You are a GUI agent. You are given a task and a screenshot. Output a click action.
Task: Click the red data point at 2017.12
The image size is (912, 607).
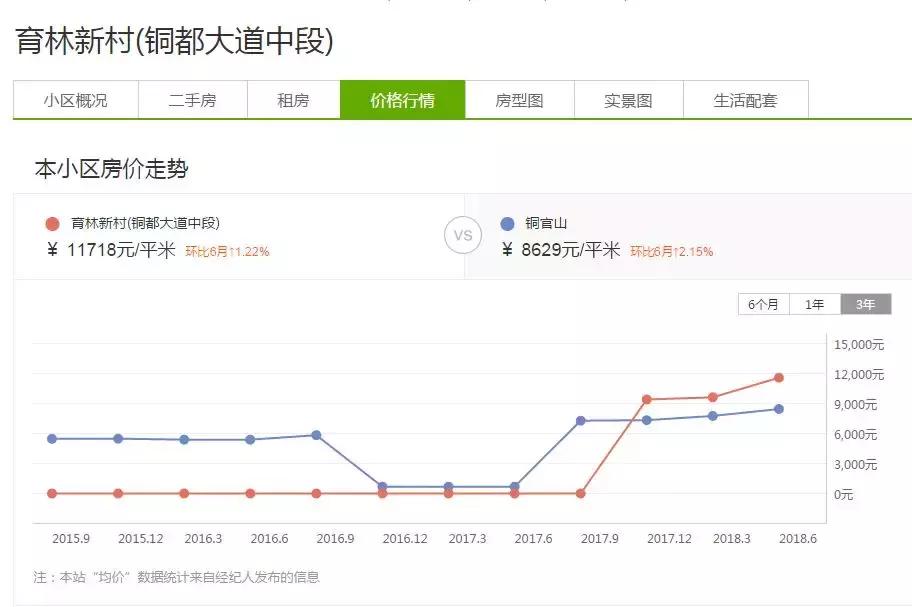tap(646, 398)
